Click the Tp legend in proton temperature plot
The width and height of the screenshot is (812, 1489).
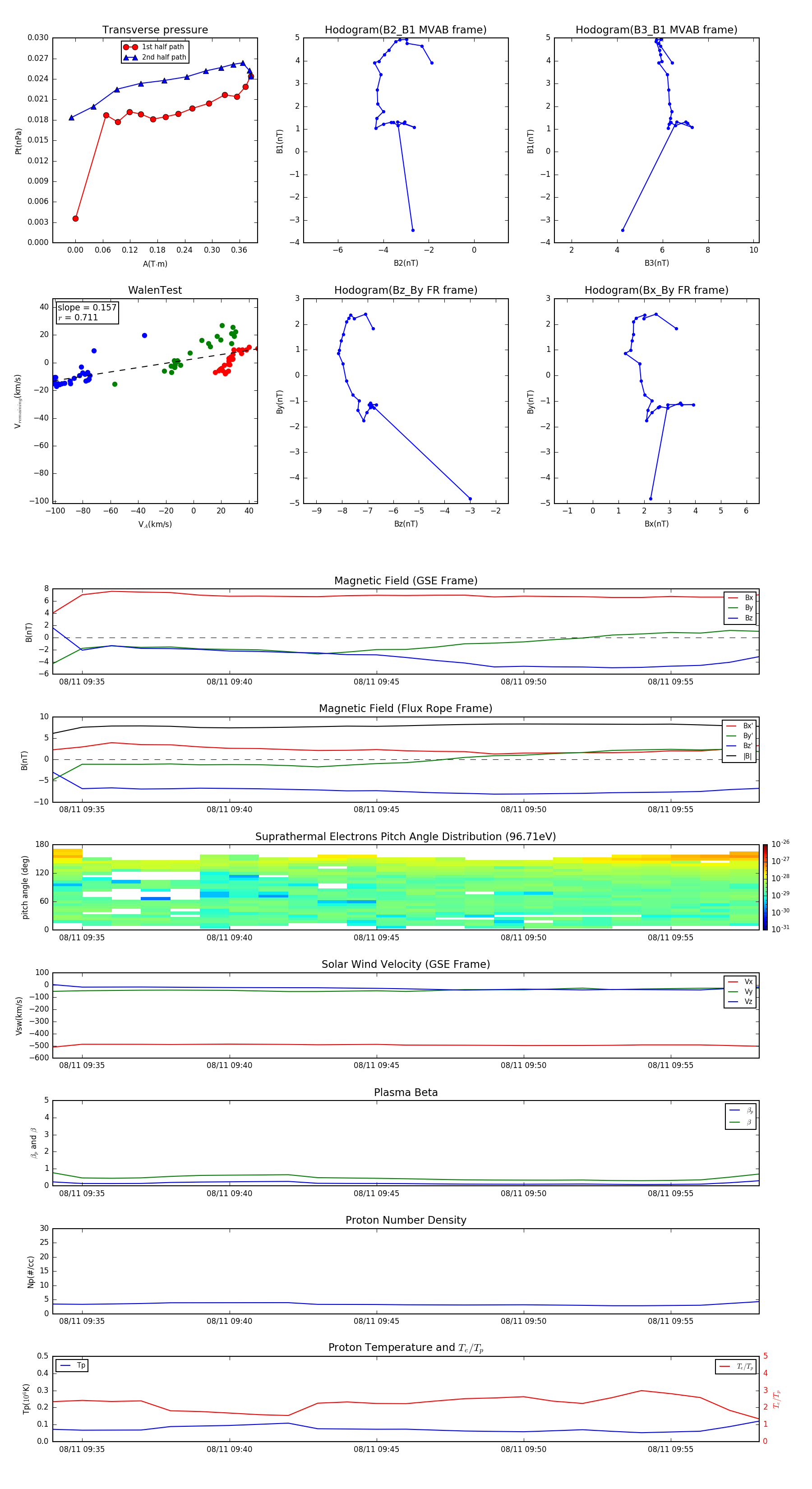click(x=72, y=1365)
